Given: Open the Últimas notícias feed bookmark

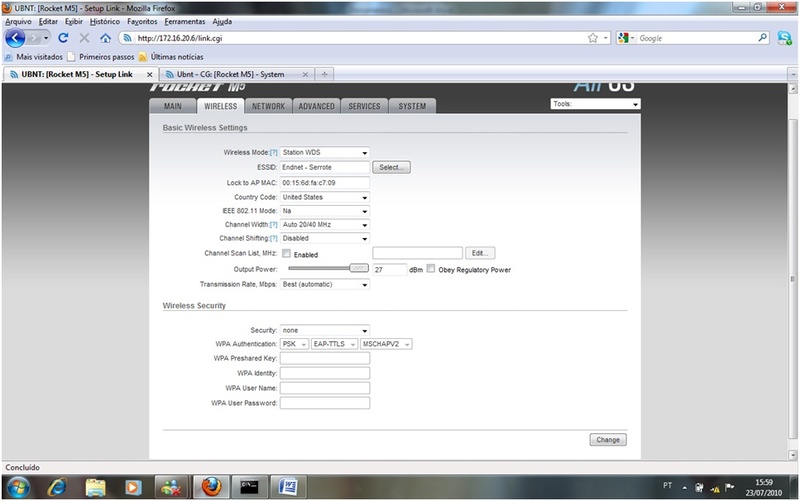Looking at the screenshot, I should point(171,57).
